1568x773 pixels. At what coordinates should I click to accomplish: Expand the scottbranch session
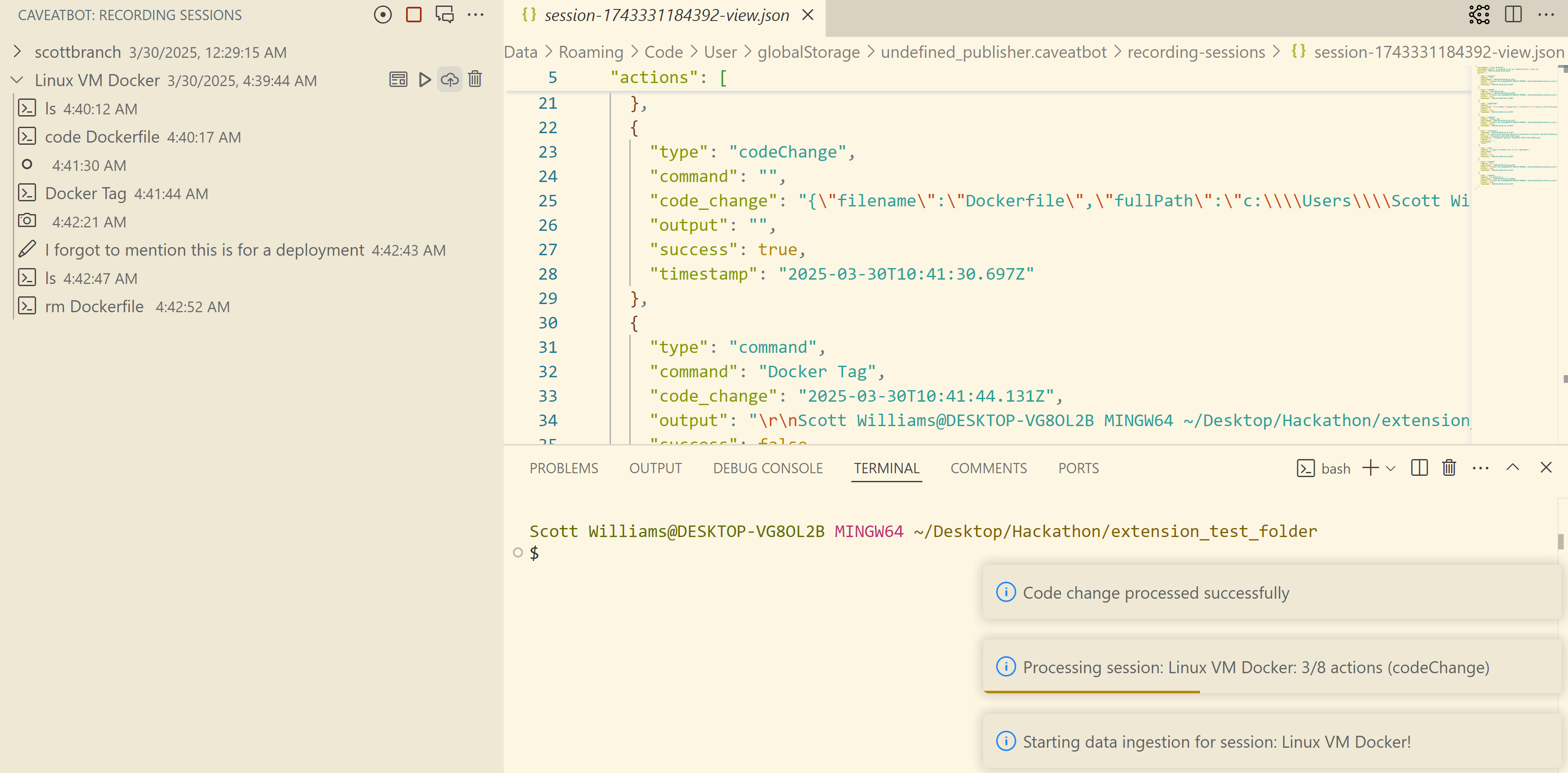18,52
